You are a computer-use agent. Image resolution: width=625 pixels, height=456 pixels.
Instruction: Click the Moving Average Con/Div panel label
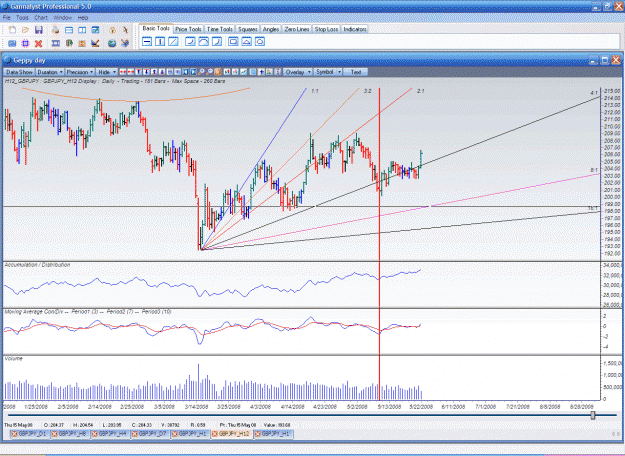[88, 312]
